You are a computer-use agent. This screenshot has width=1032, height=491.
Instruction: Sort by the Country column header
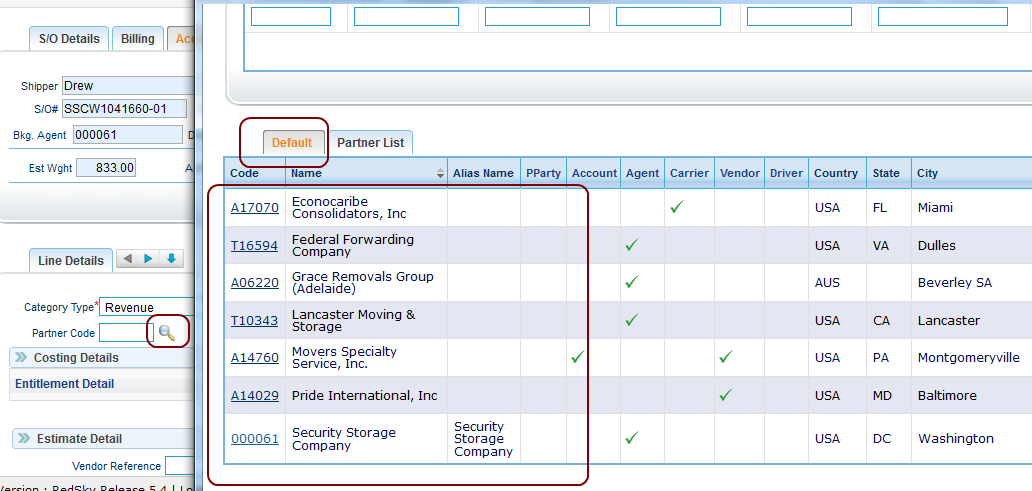pyautogui.click(x=836, y=173)
